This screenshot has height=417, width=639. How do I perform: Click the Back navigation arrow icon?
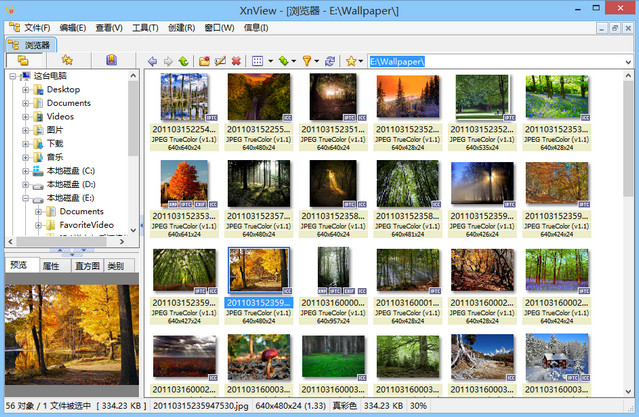pyautogui.click(x=152, y=61)
